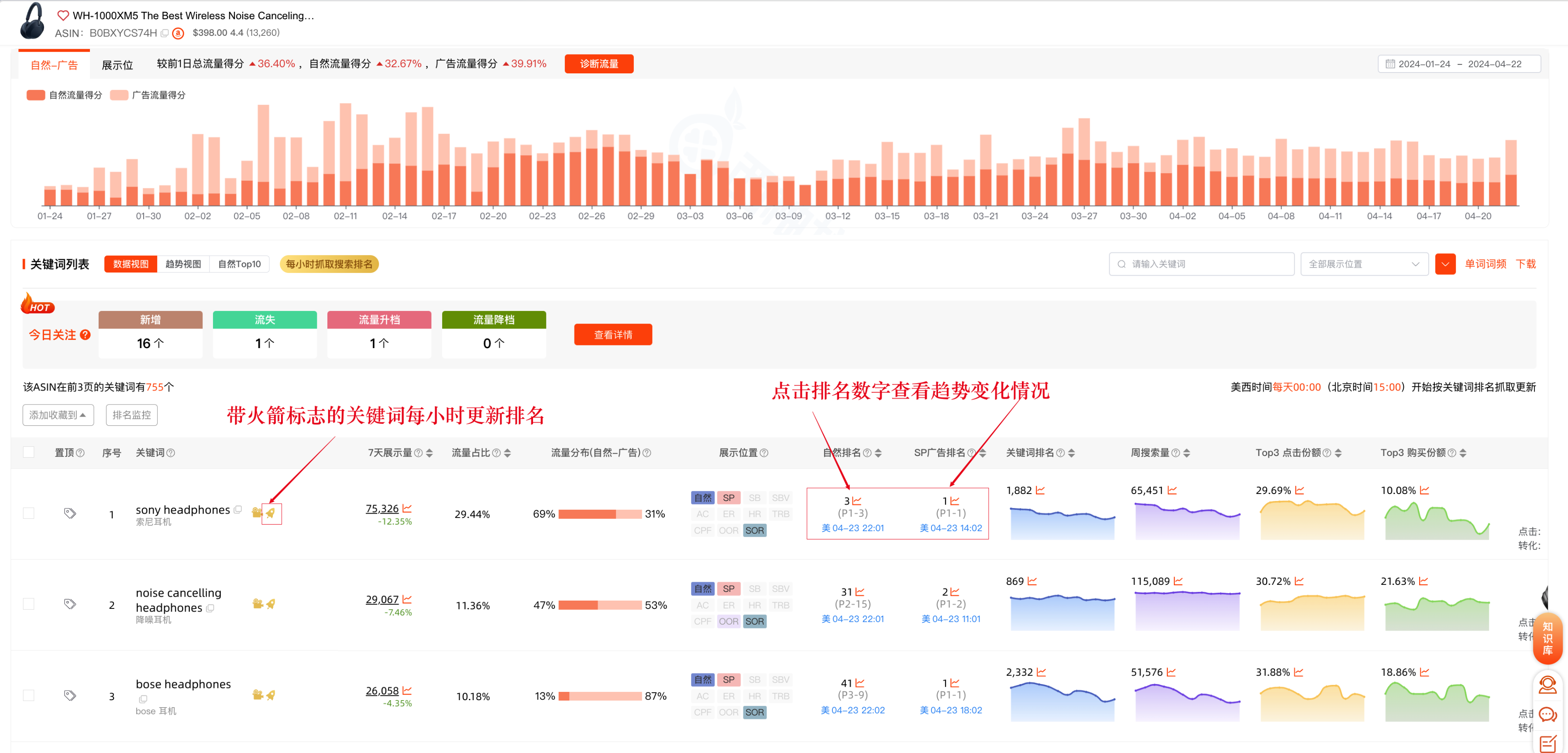
Task: Check the bose headphones row checkbox
Action: (x=29, y=696)
